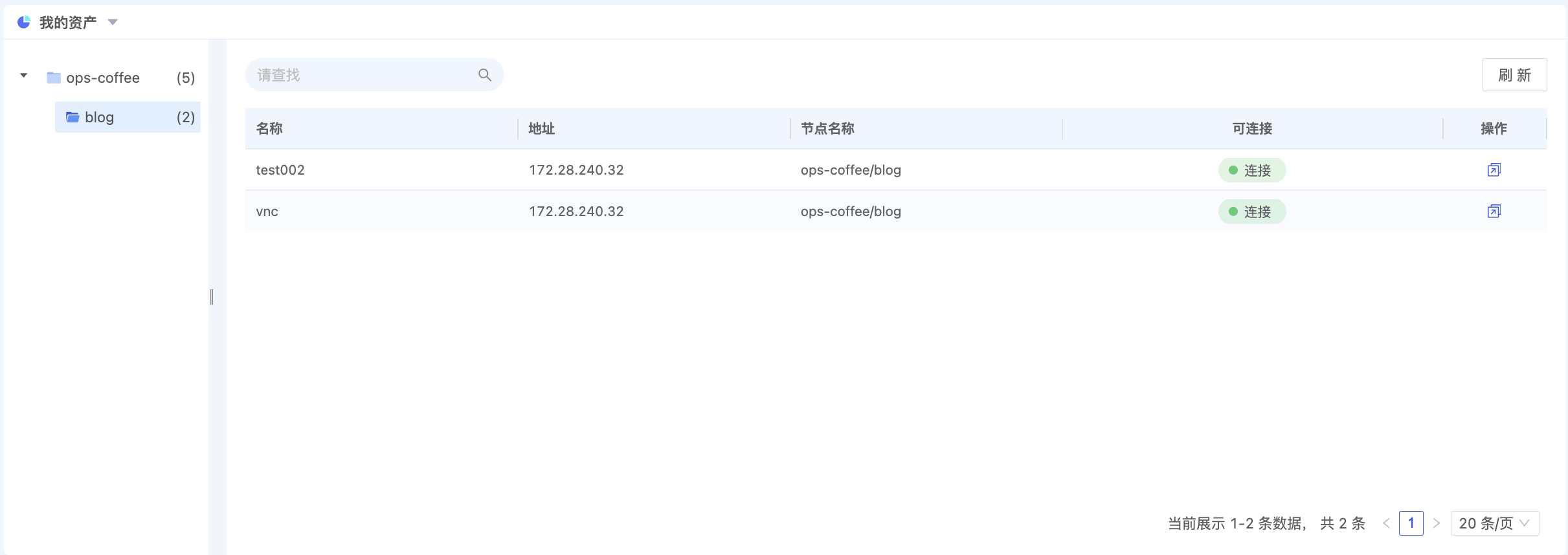This screenshot has width=1568, height=555.
Task: Go to next page arrow
Action: (x=1437, y=523)
